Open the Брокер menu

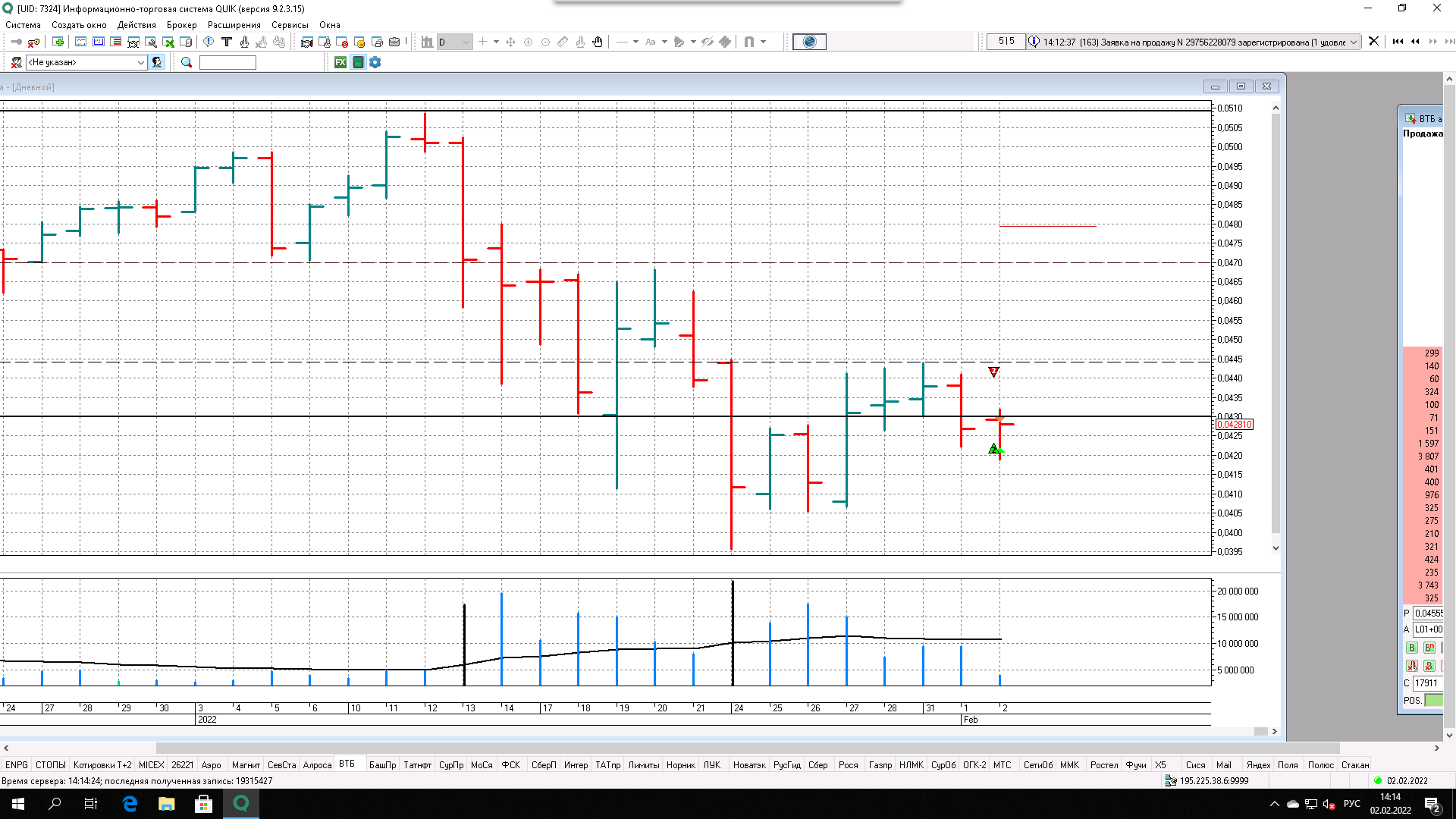[181, 25]
